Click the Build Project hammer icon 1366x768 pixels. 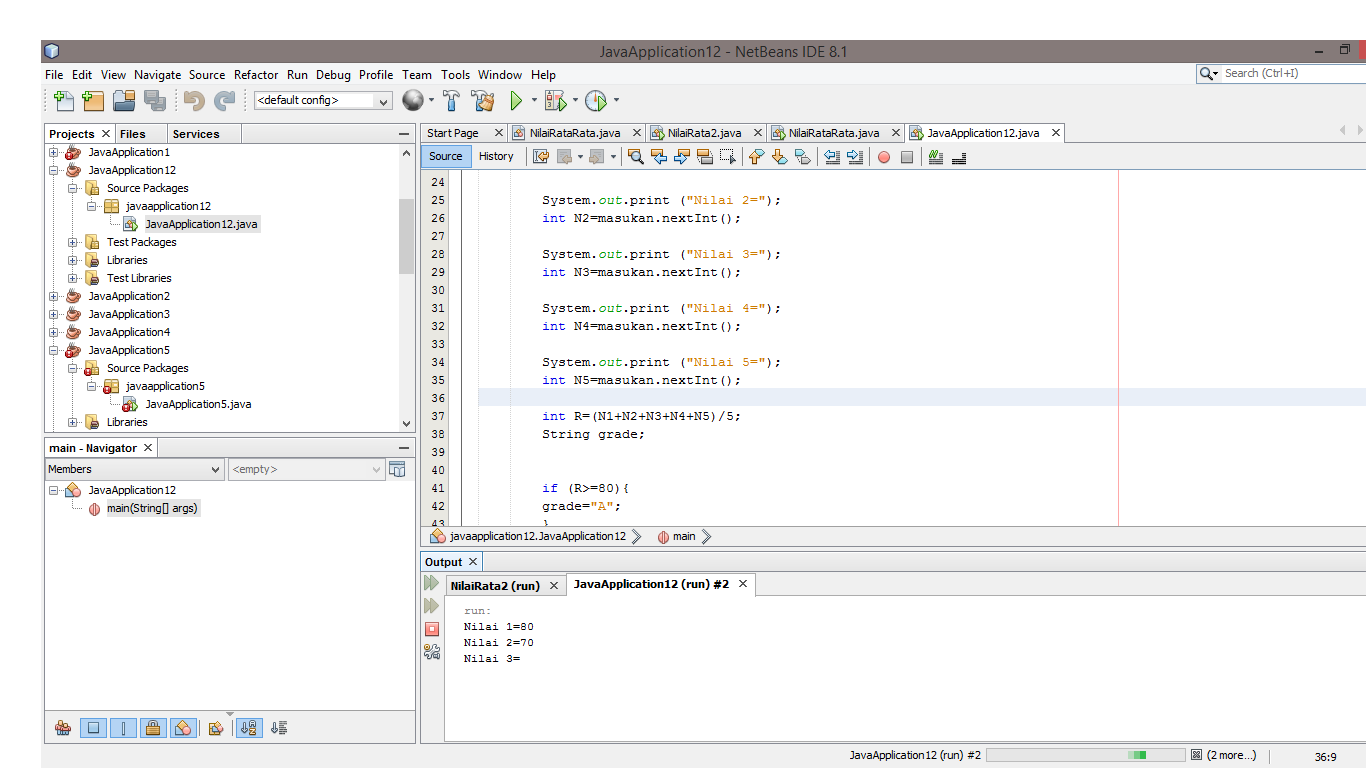click(x=451, y=100)
